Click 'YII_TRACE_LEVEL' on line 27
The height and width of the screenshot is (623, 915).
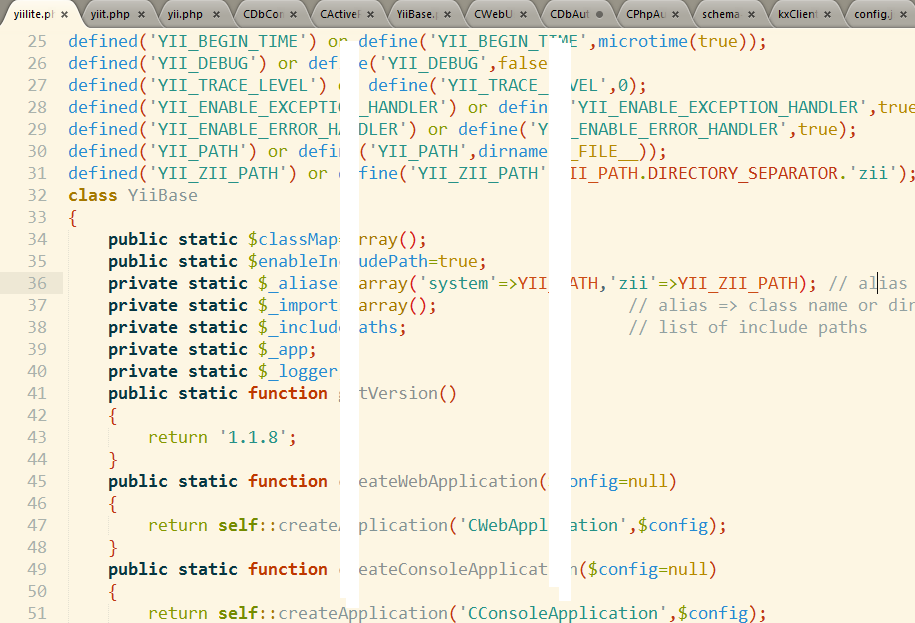click(x=233, y=85)
